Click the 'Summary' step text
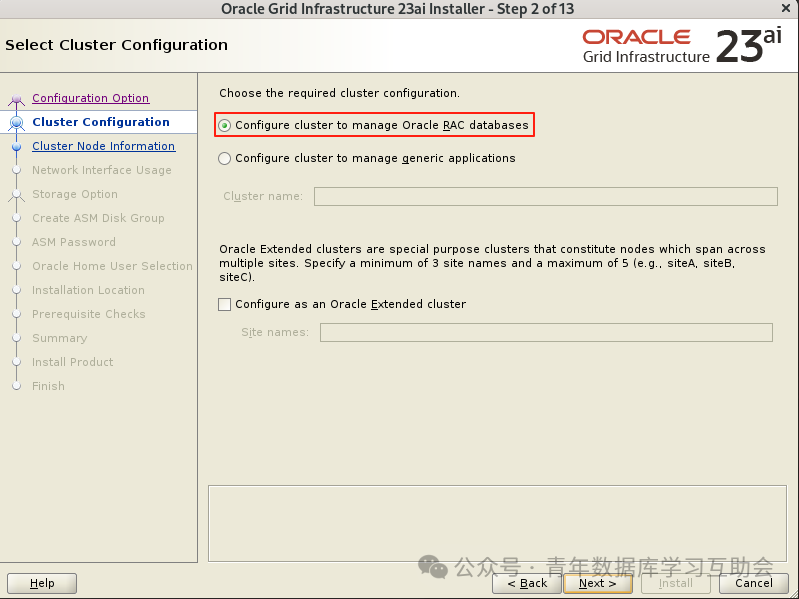Image resolution: width=799 pixels, height=599 pixels. coord(60,338)
